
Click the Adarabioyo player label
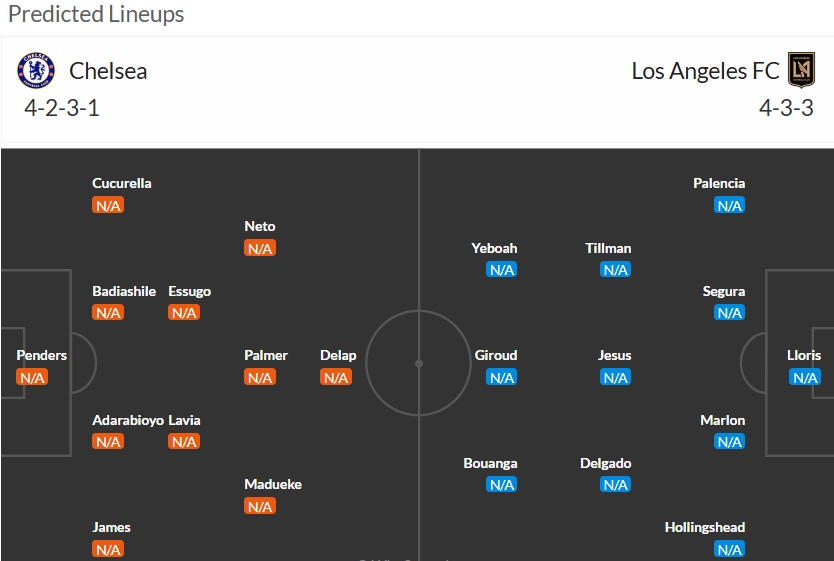pyautogui.click(x=128, y=420)
